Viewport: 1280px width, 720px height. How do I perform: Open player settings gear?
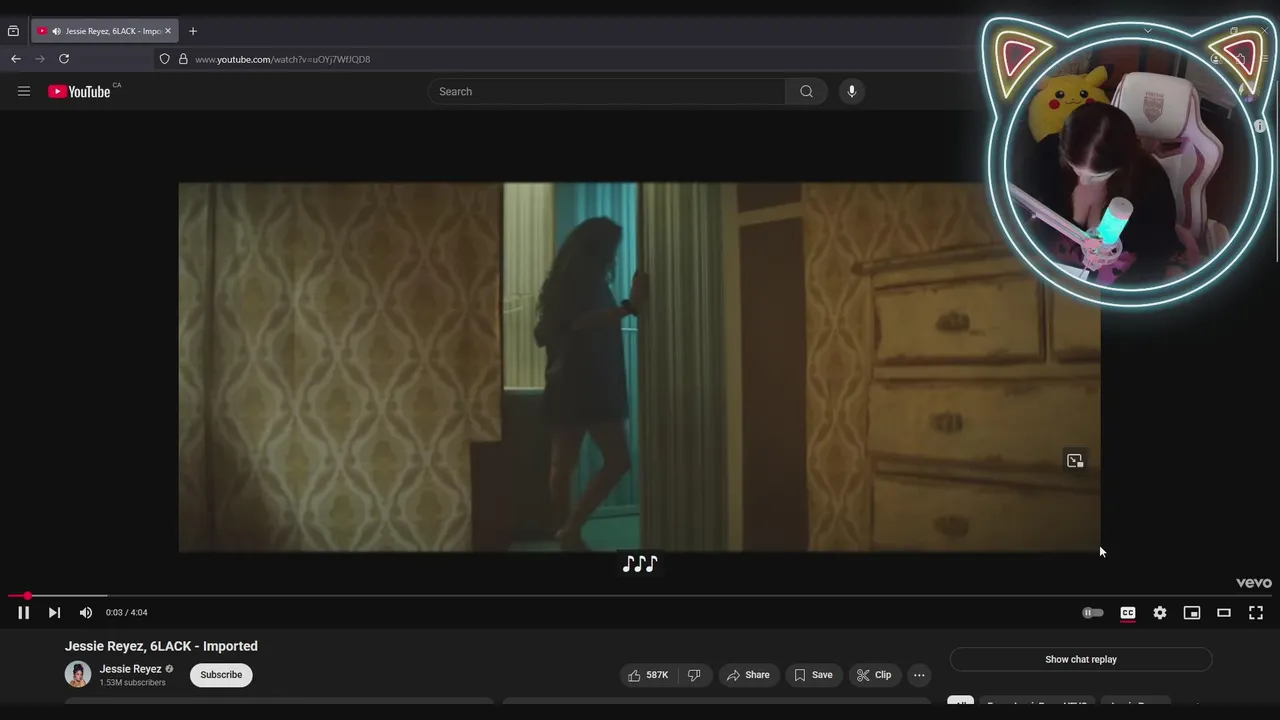tap(1160, 613)
